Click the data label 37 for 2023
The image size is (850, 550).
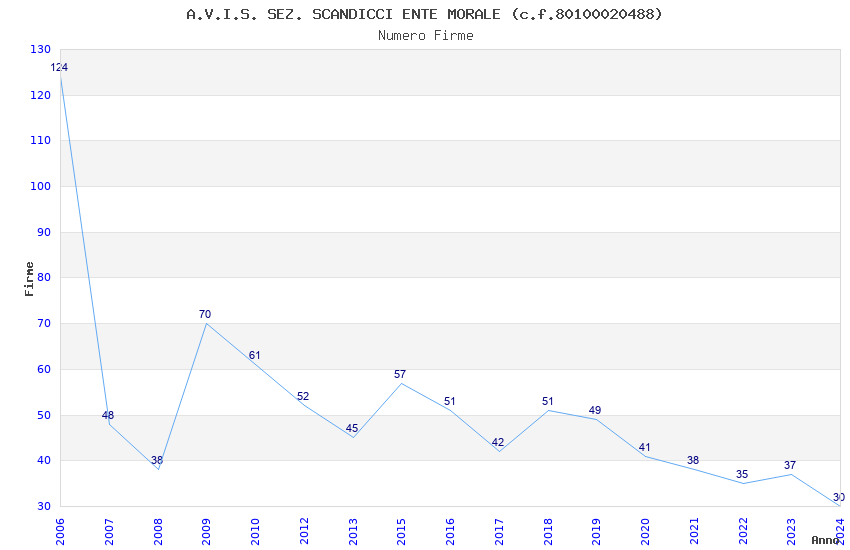pos(790,465)
